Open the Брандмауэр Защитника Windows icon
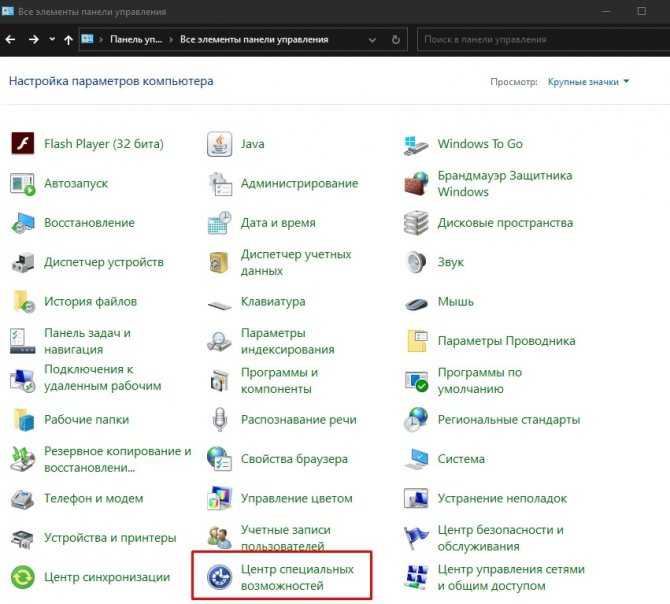This screenshot has width=670, height=604. click(416, 184)
